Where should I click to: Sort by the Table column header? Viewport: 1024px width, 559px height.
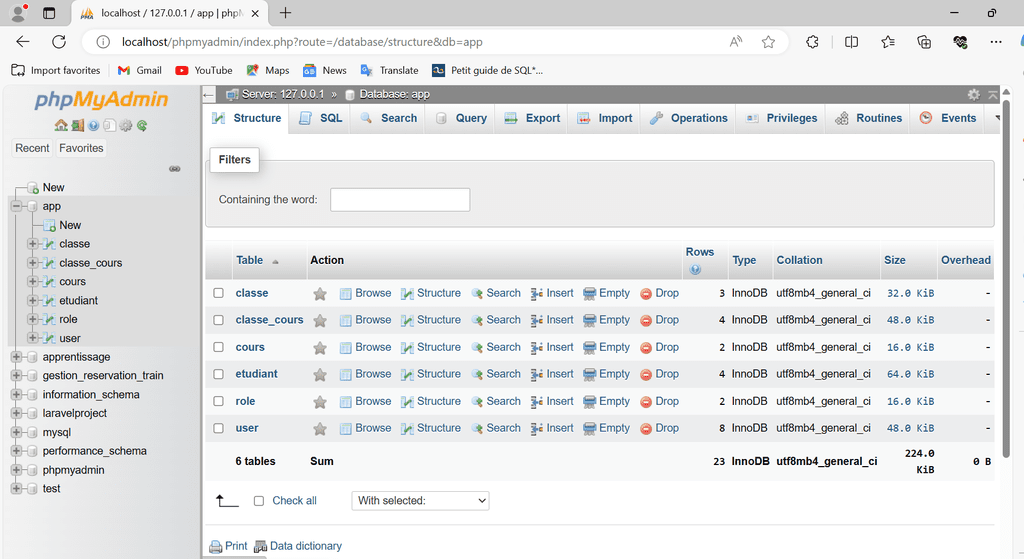(249, 260)
